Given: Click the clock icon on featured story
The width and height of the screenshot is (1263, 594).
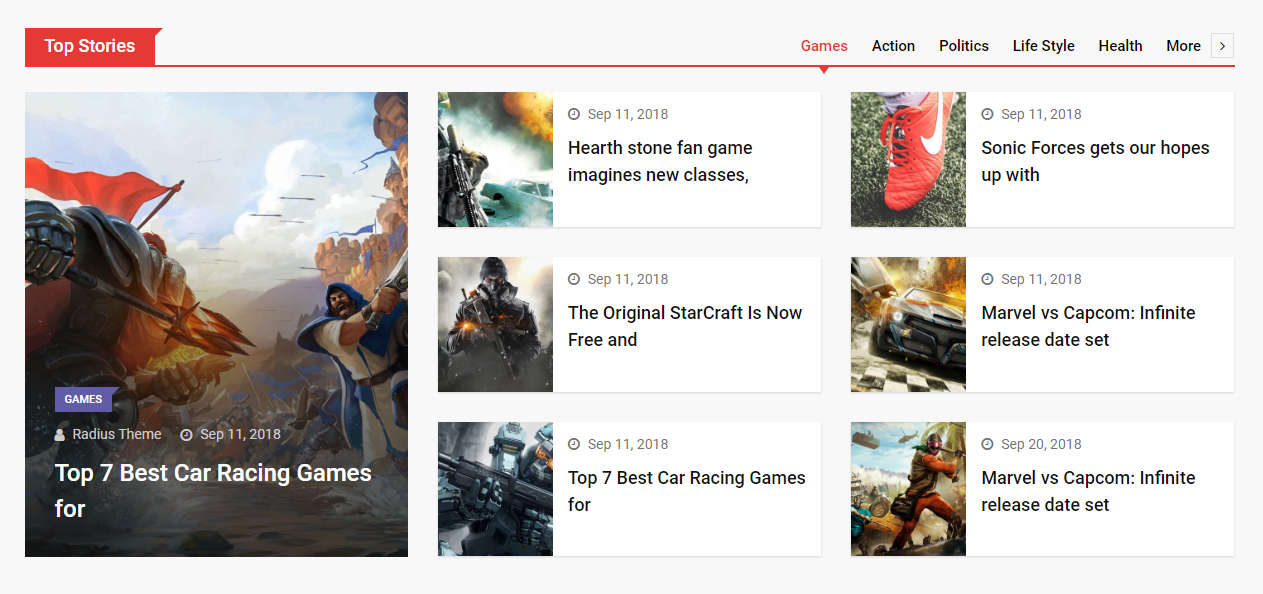Looking at the screenshot, I should [x=186, y=435].
